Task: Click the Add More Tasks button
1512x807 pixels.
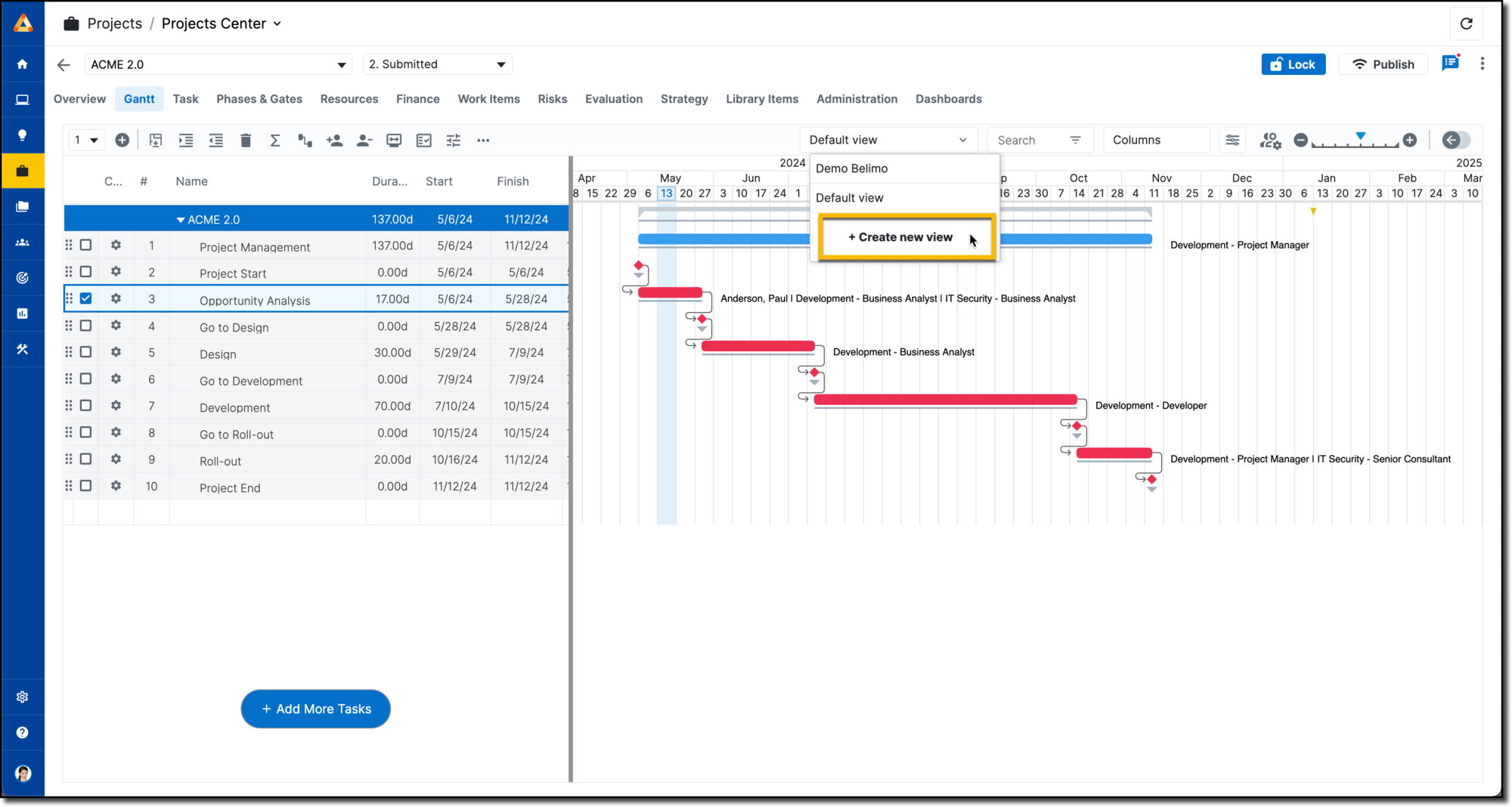Action: (316, 709)
